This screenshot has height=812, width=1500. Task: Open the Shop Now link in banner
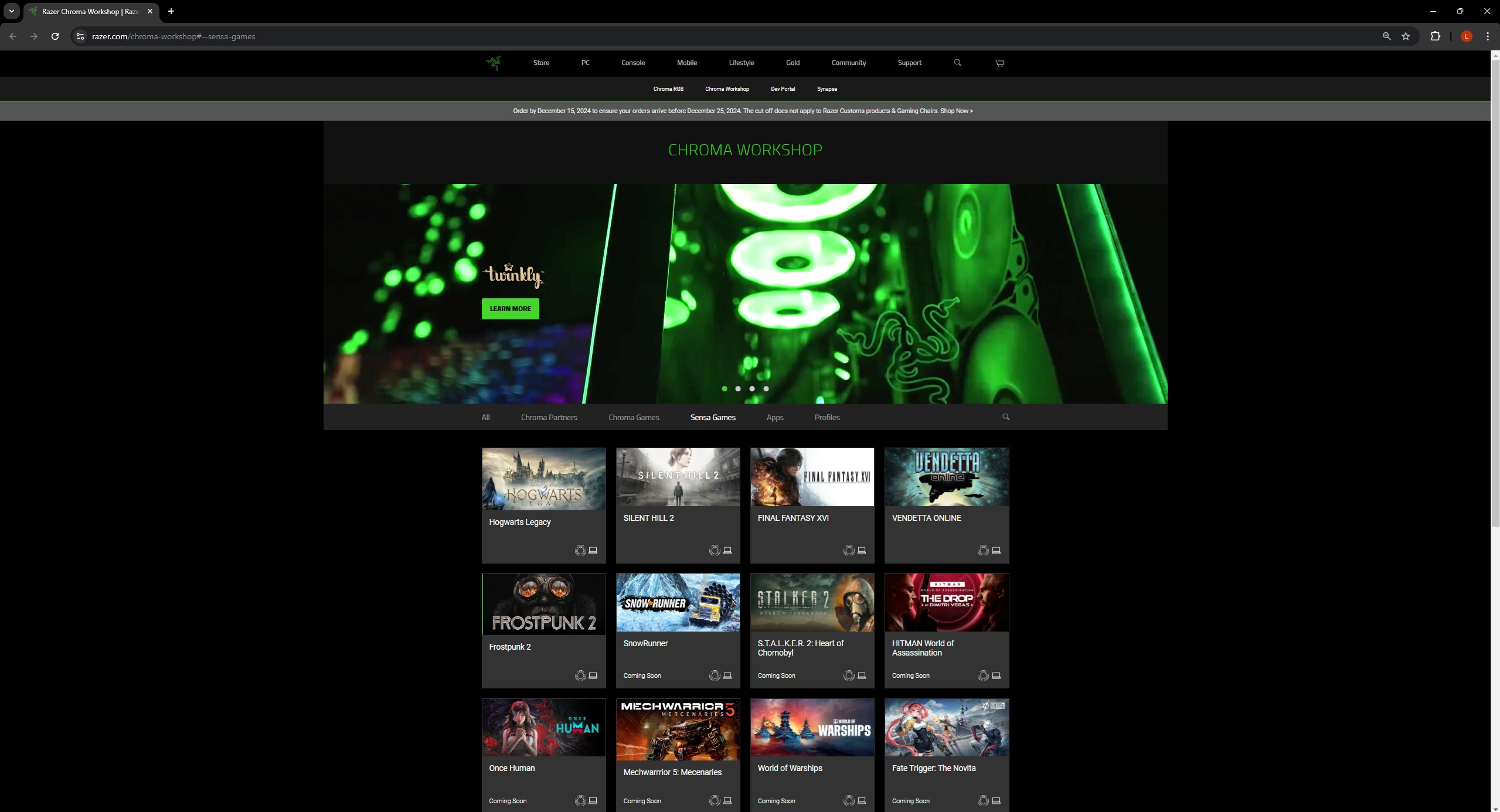tap(957, 111)
